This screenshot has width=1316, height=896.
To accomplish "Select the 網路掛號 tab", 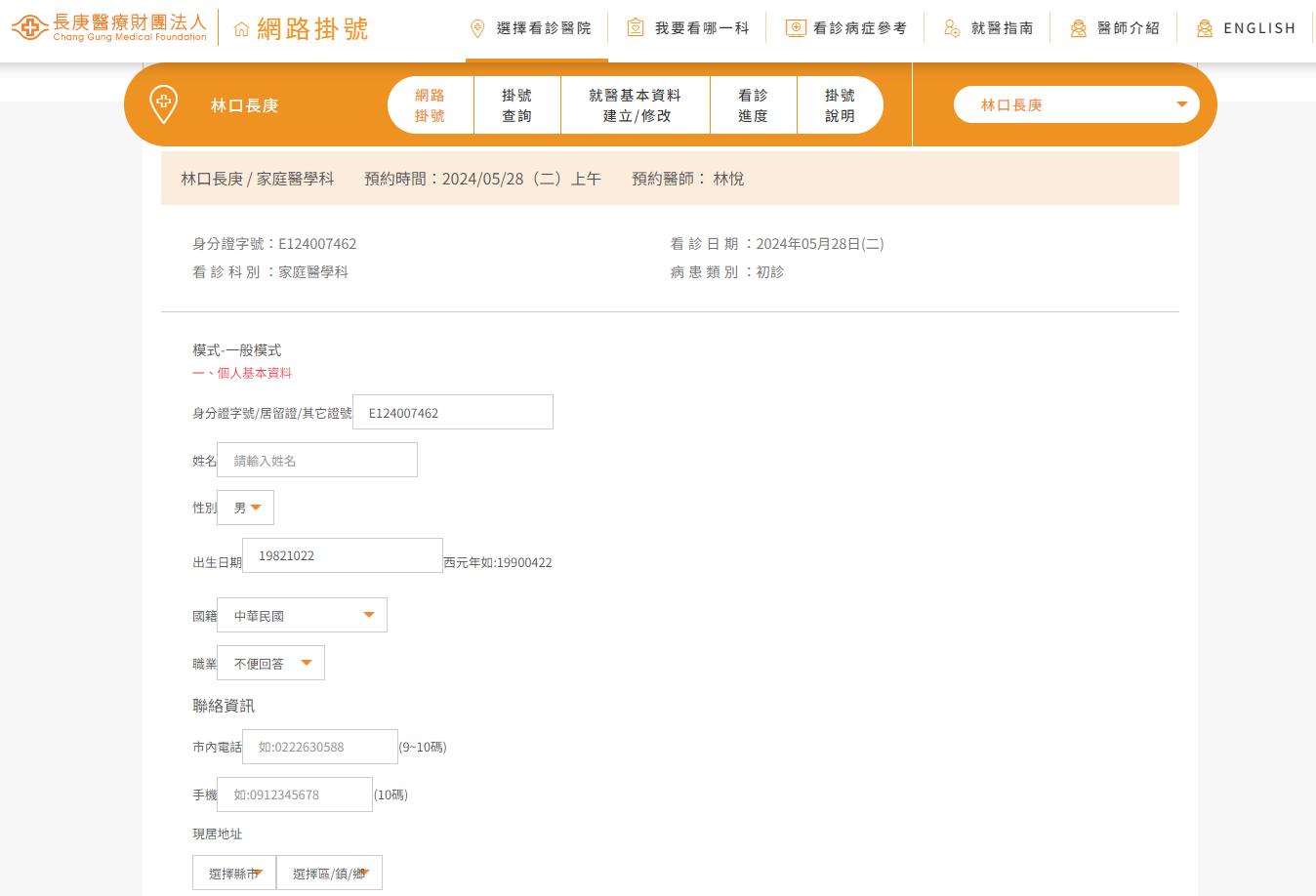I will (x=430, y=105).
